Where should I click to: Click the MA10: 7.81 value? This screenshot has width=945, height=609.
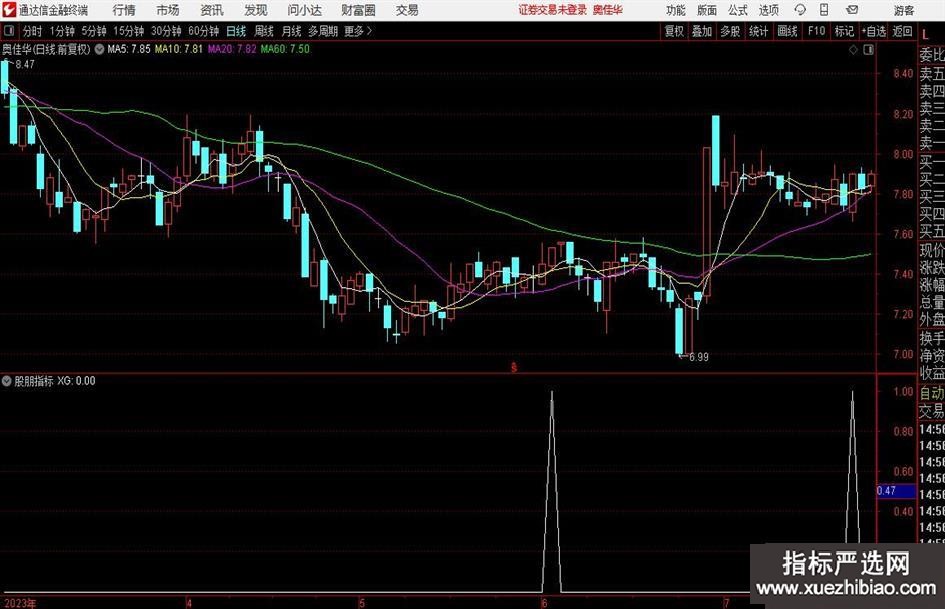pyautogui.click(x=179, y=49)
